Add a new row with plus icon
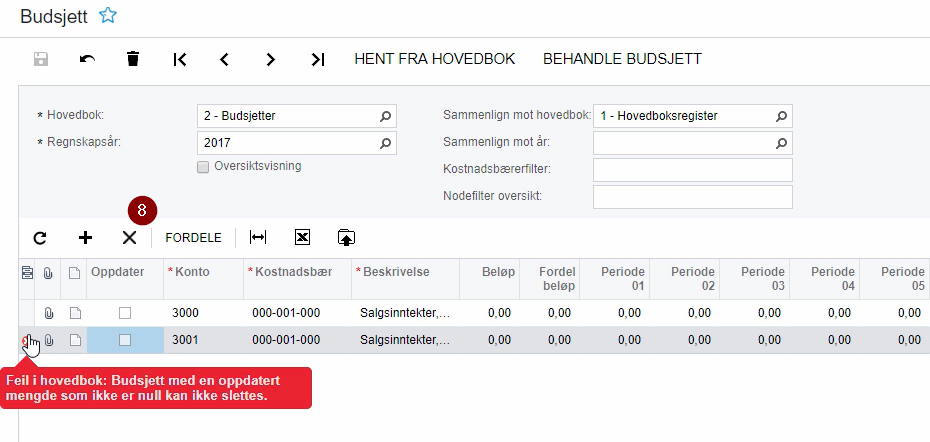Image resolution: width=930 pixels, height=442 pixels. tap(86, 238)
